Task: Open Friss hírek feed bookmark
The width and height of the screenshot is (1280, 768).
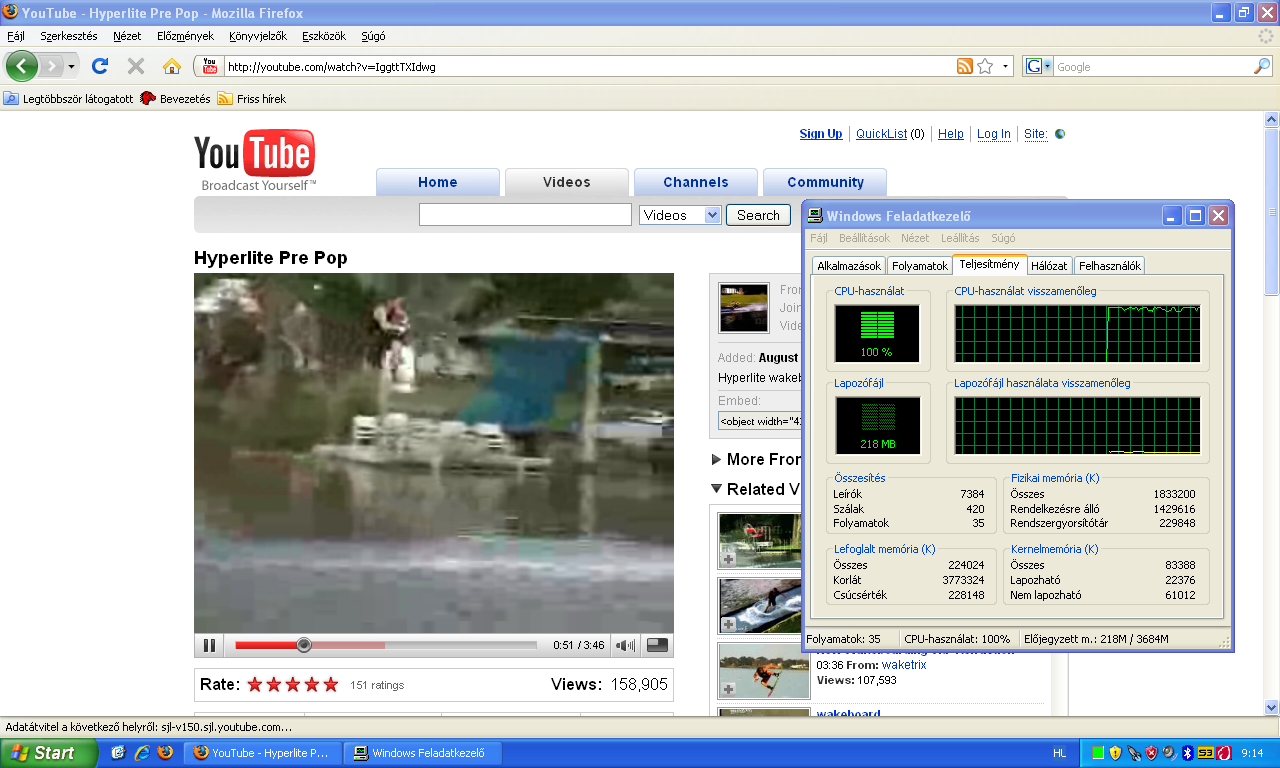Action: 252,99
